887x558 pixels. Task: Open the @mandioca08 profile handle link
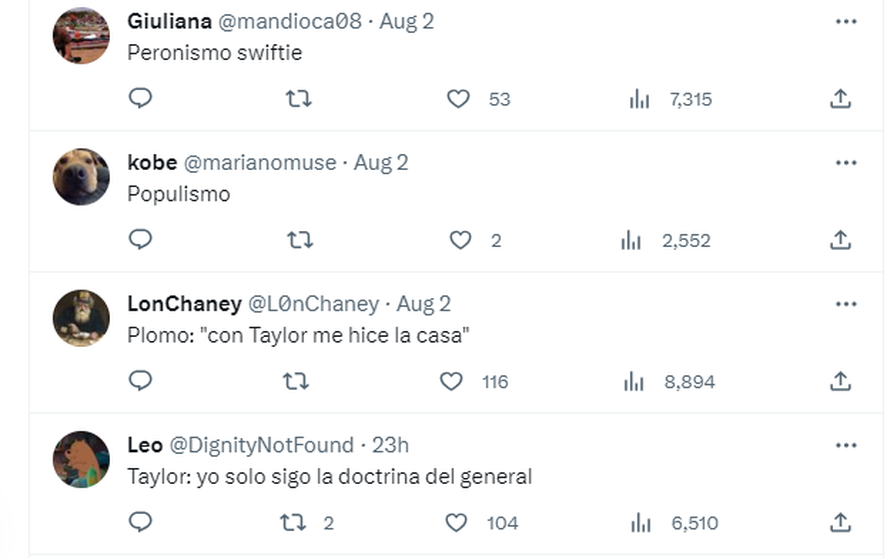[290, 21]
